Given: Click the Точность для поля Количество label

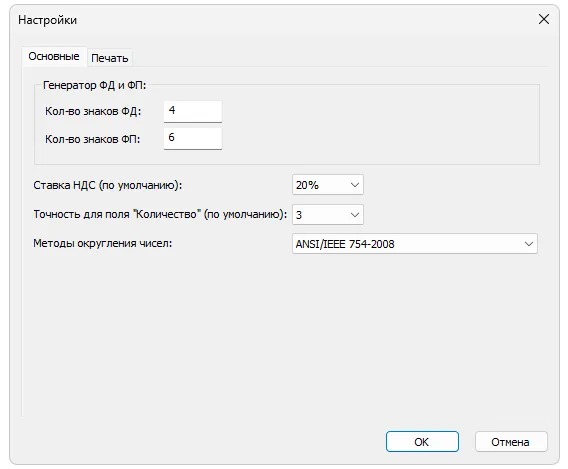Looking at the screenshot, I should point(160,214).
